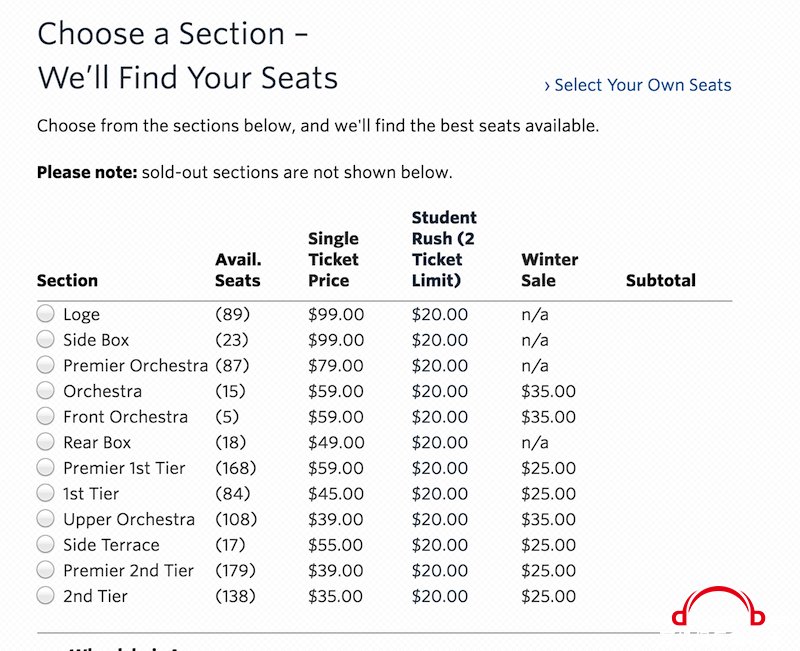The width and height of the screenshot is (800, 651).
Task: Click the Upper Orchestra section label
Action: [x=129, y=519]
